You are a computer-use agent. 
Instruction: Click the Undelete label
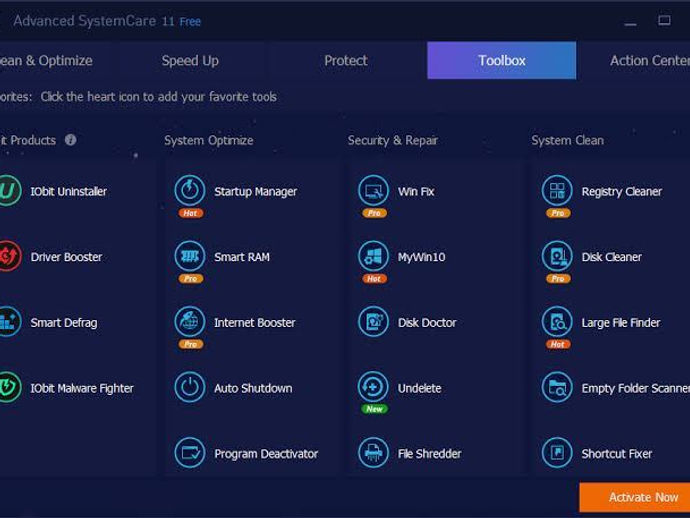pyautogui.click(x=419, y=388)
